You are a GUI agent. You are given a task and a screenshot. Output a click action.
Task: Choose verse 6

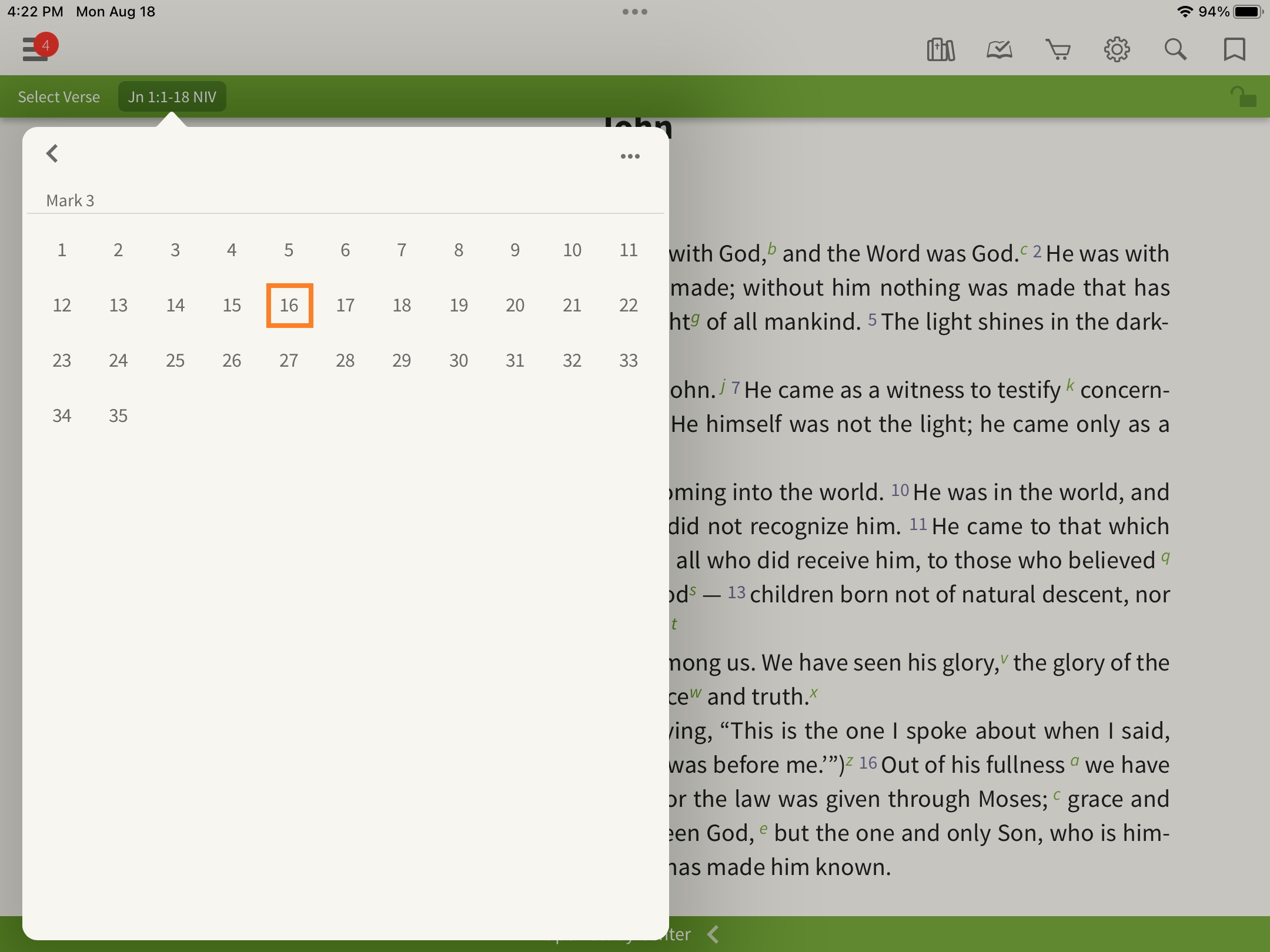pyautogui.click(x=345, y=250)
